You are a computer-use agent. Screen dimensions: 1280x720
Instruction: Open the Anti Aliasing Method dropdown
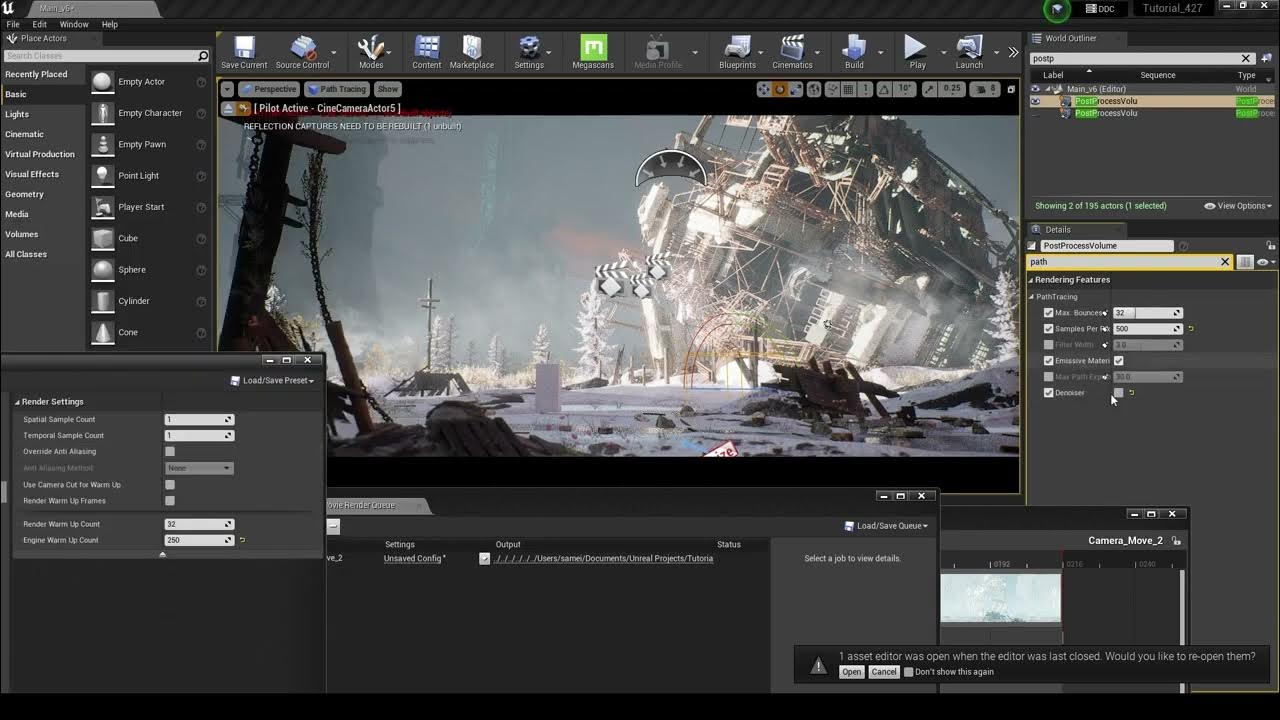[199, 468]
